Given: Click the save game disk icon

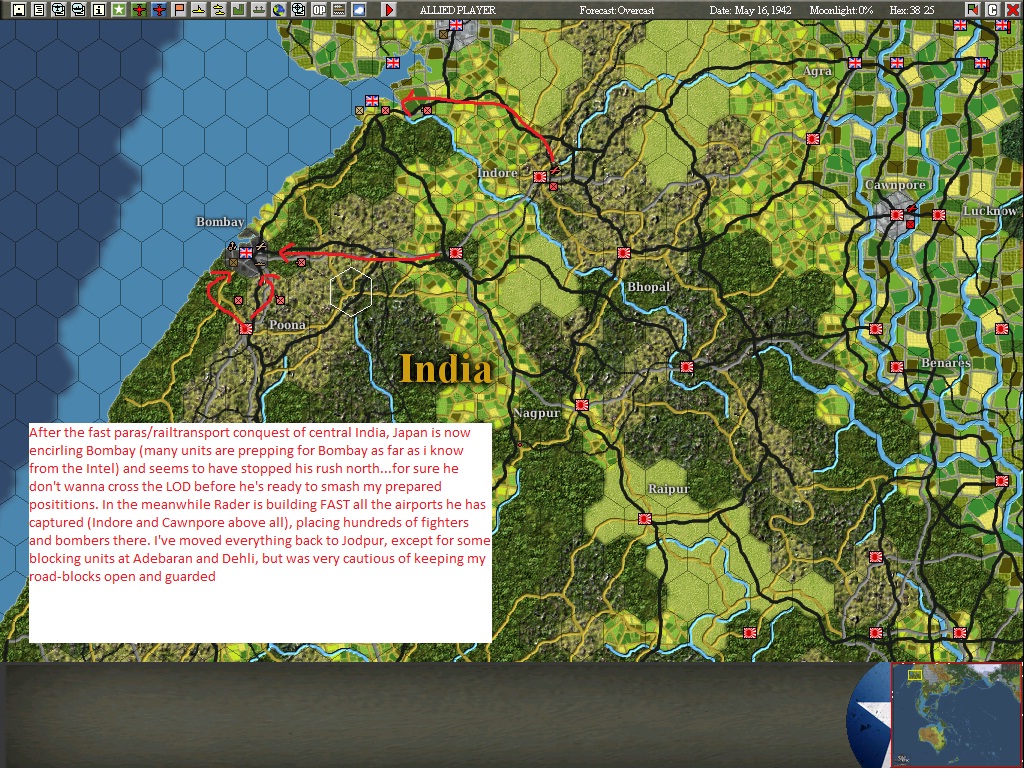Looking at the screenshot, I should [x=18, y=9].
